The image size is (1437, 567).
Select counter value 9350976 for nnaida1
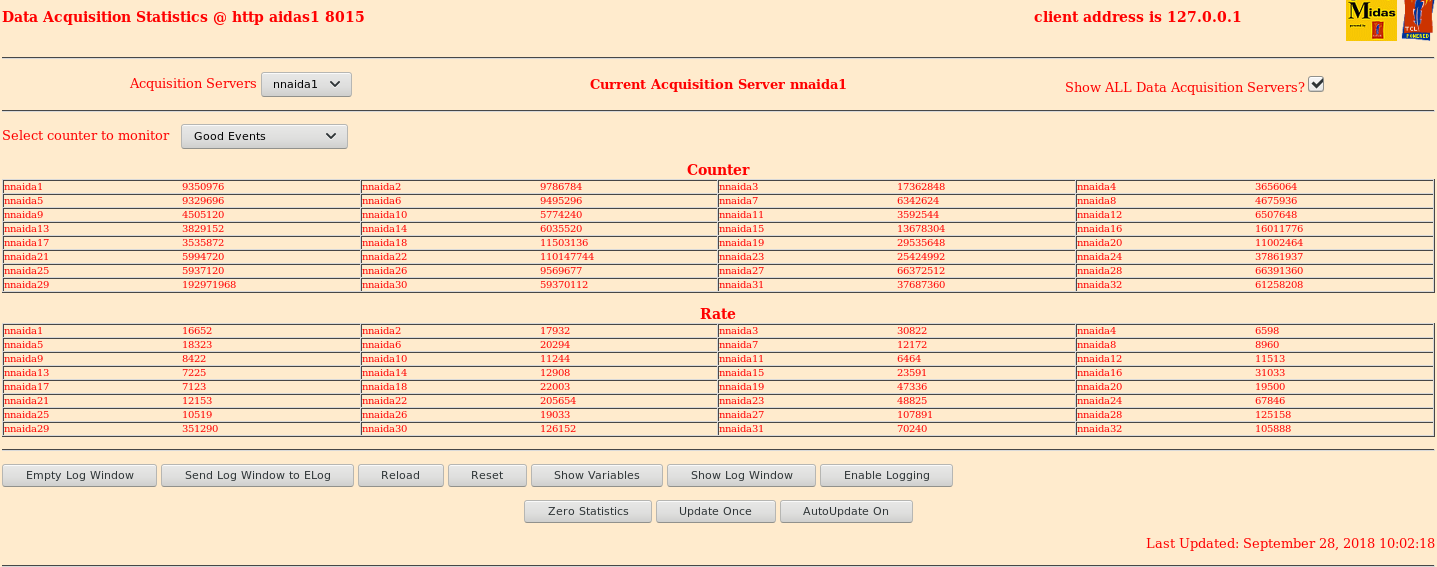203,187
